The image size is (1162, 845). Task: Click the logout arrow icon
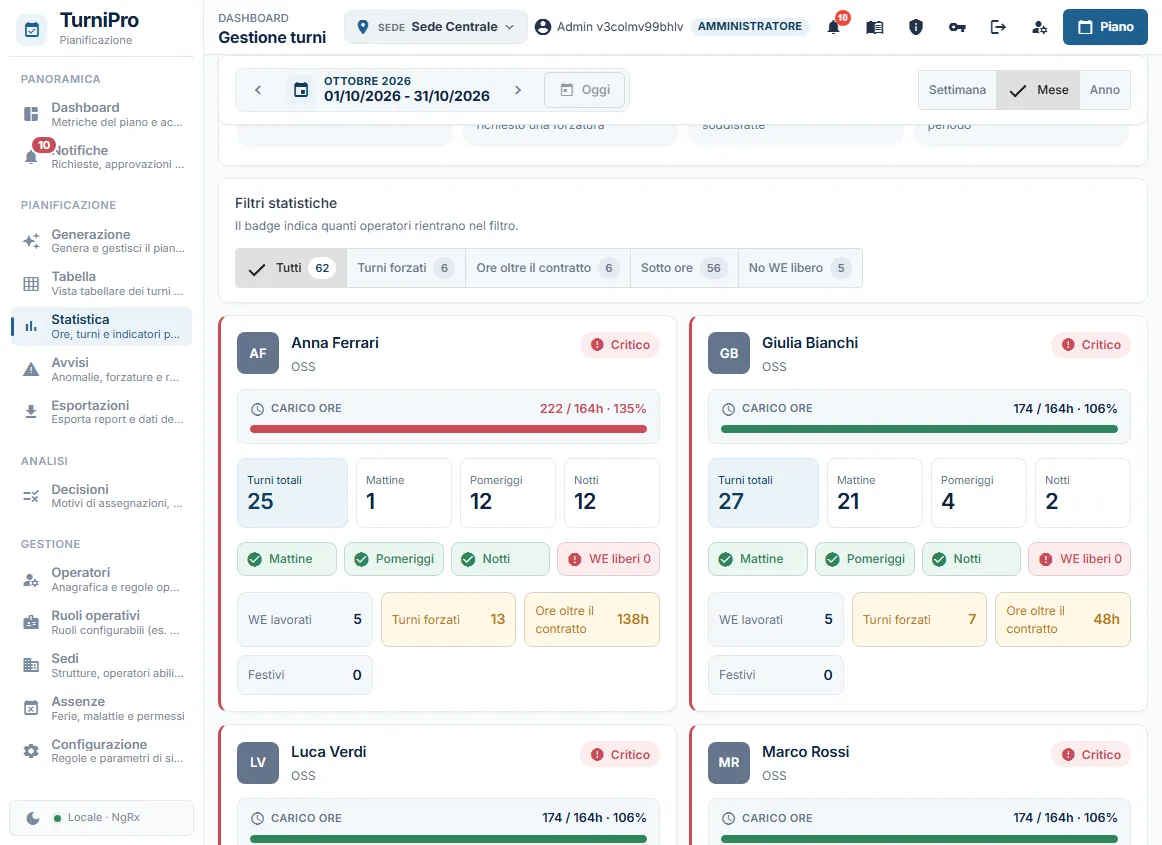coord(998,27)
